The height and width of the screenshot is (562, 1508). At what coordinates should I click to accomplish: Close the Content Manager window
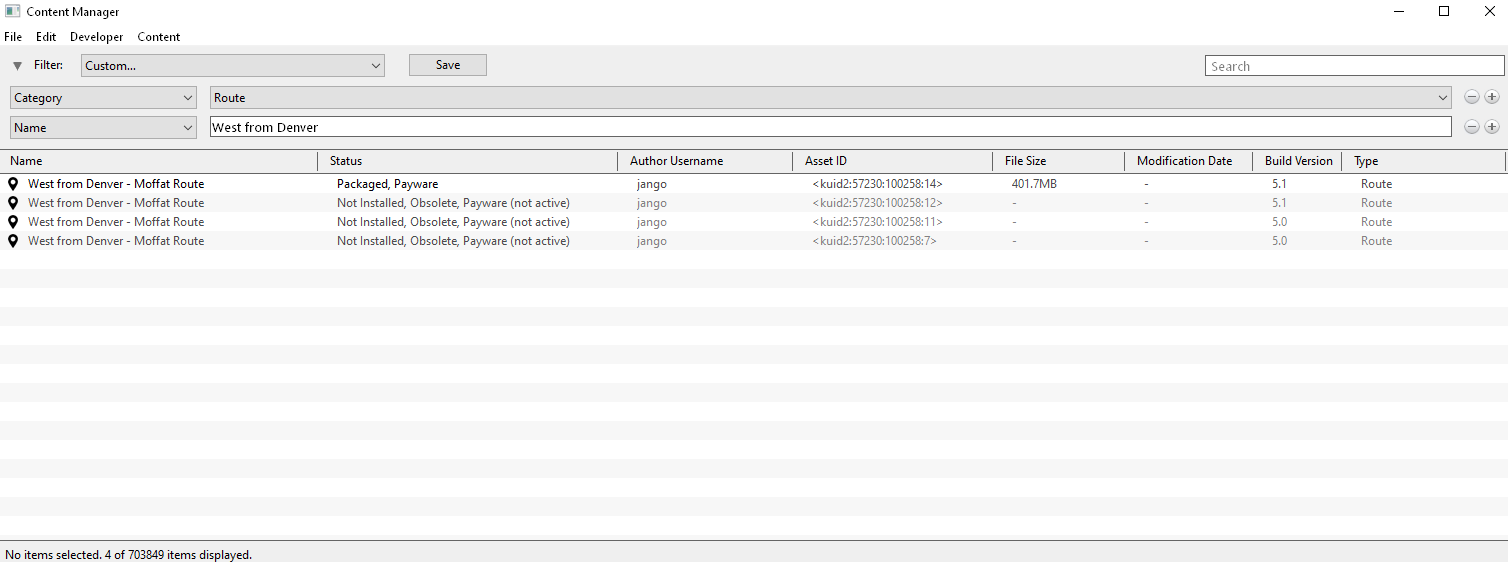click(x=1488, y=12)
